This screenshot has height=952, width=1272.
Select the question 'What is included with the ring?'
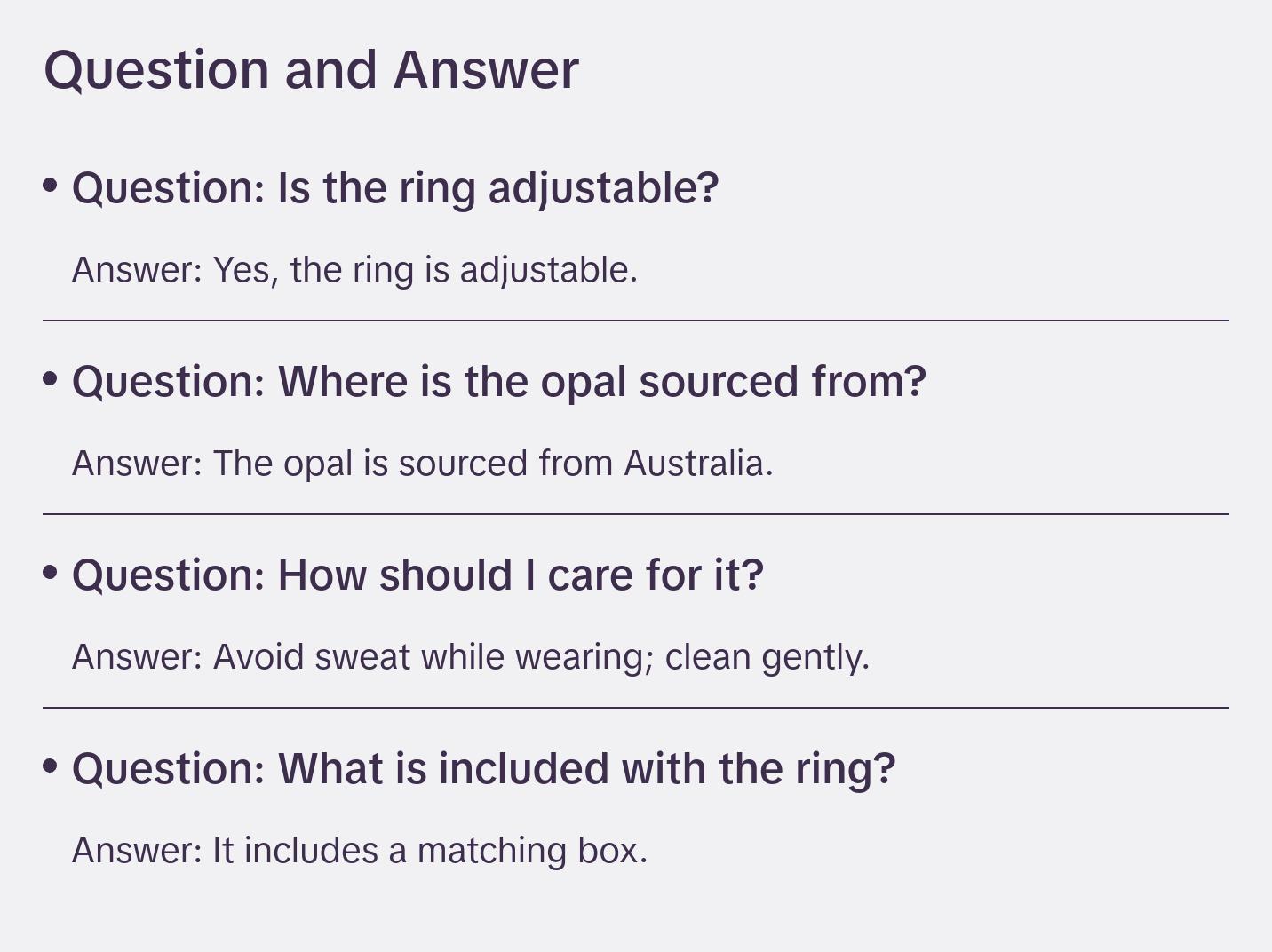(x=483, y=769)
